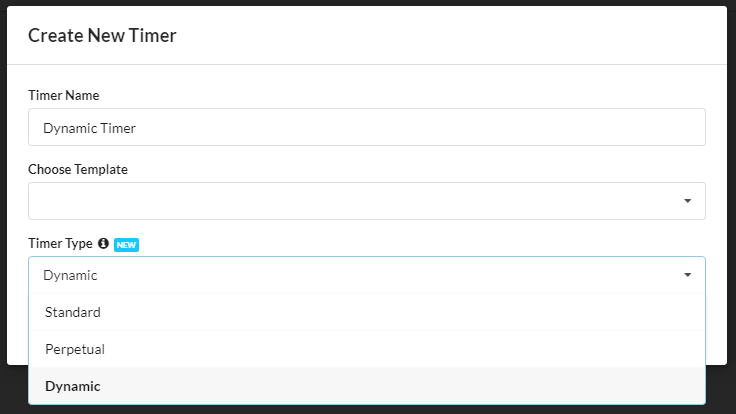Focus the Timer Name input field
736x414 pixels.
pyautogui.click(x=367, y=127)
